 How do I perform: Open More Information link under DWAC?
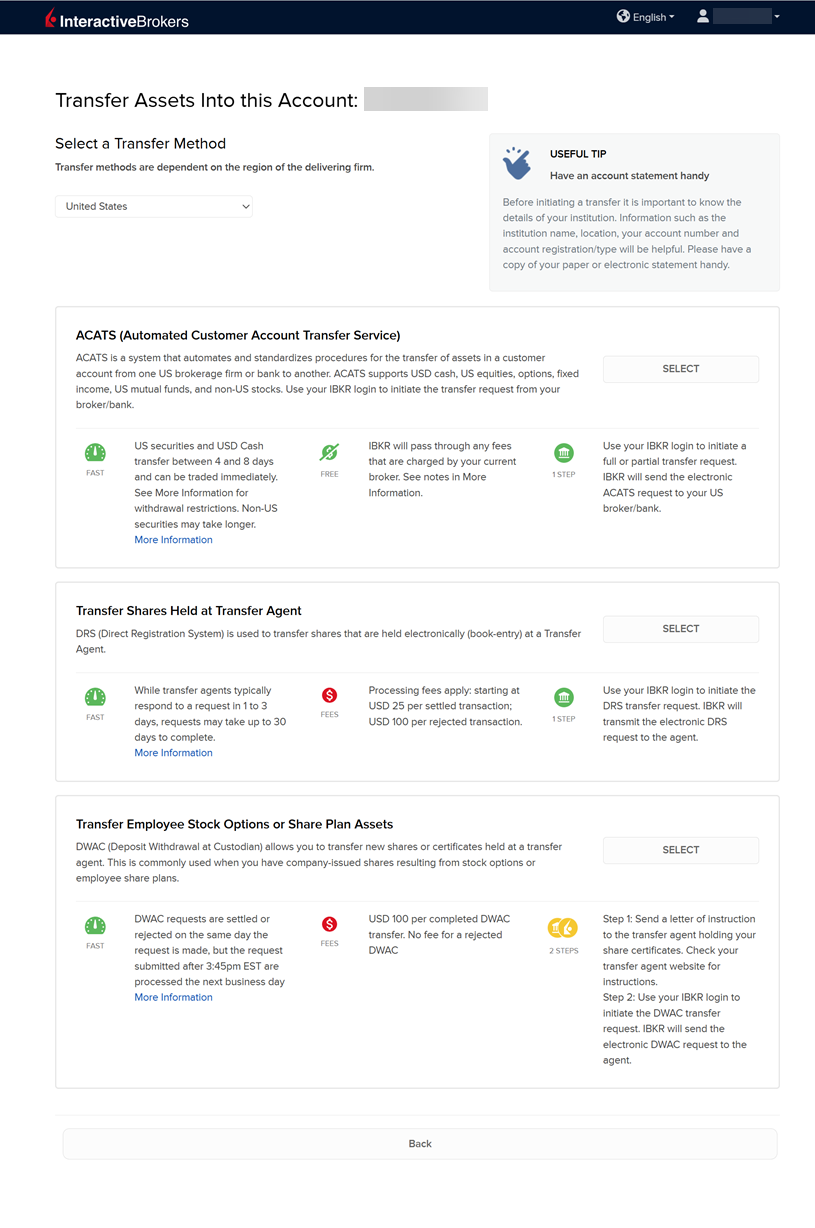(x=174, y=997)
